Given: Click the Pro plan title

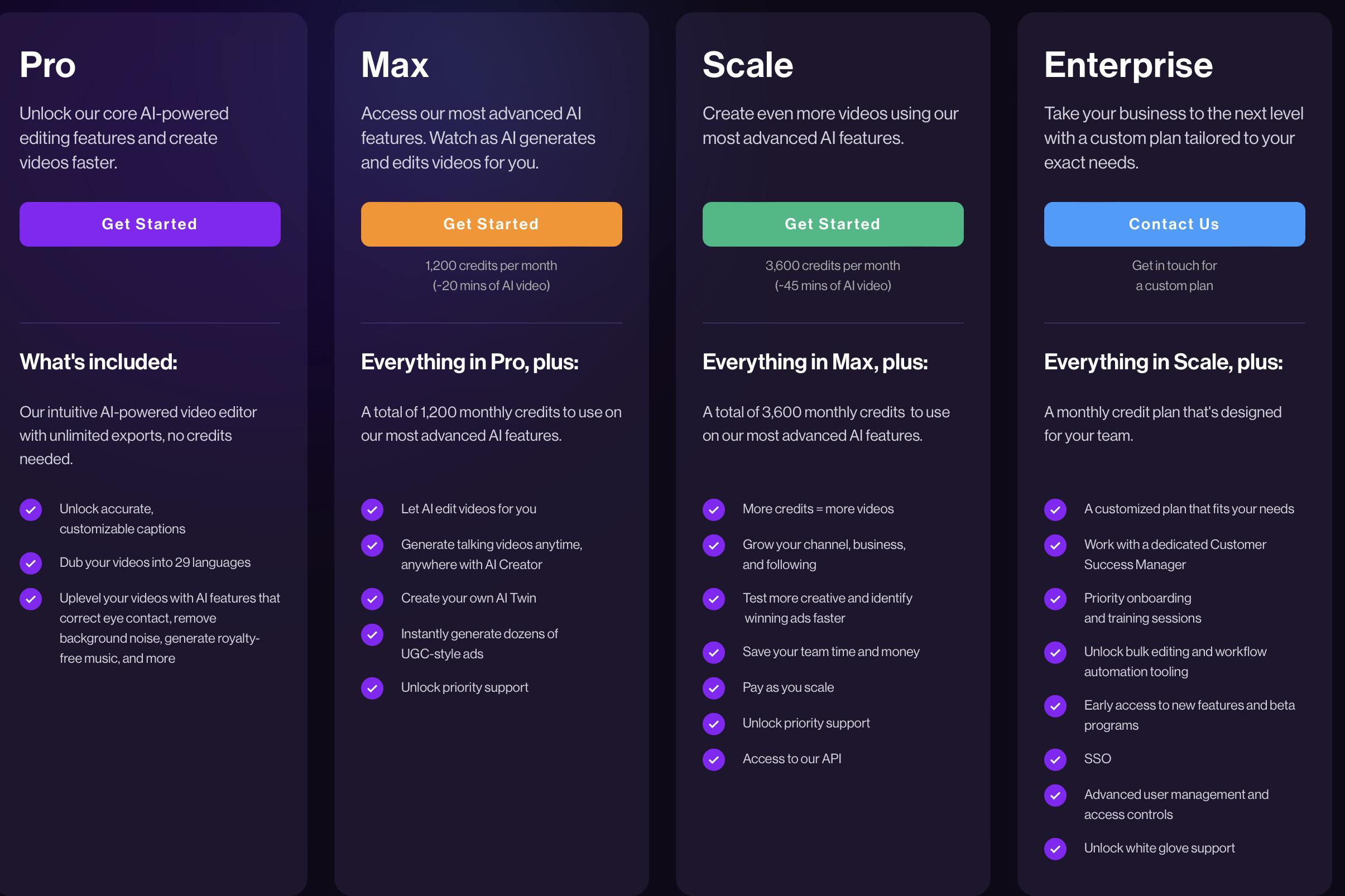Looking at the screenshot, I should point(47,65).
